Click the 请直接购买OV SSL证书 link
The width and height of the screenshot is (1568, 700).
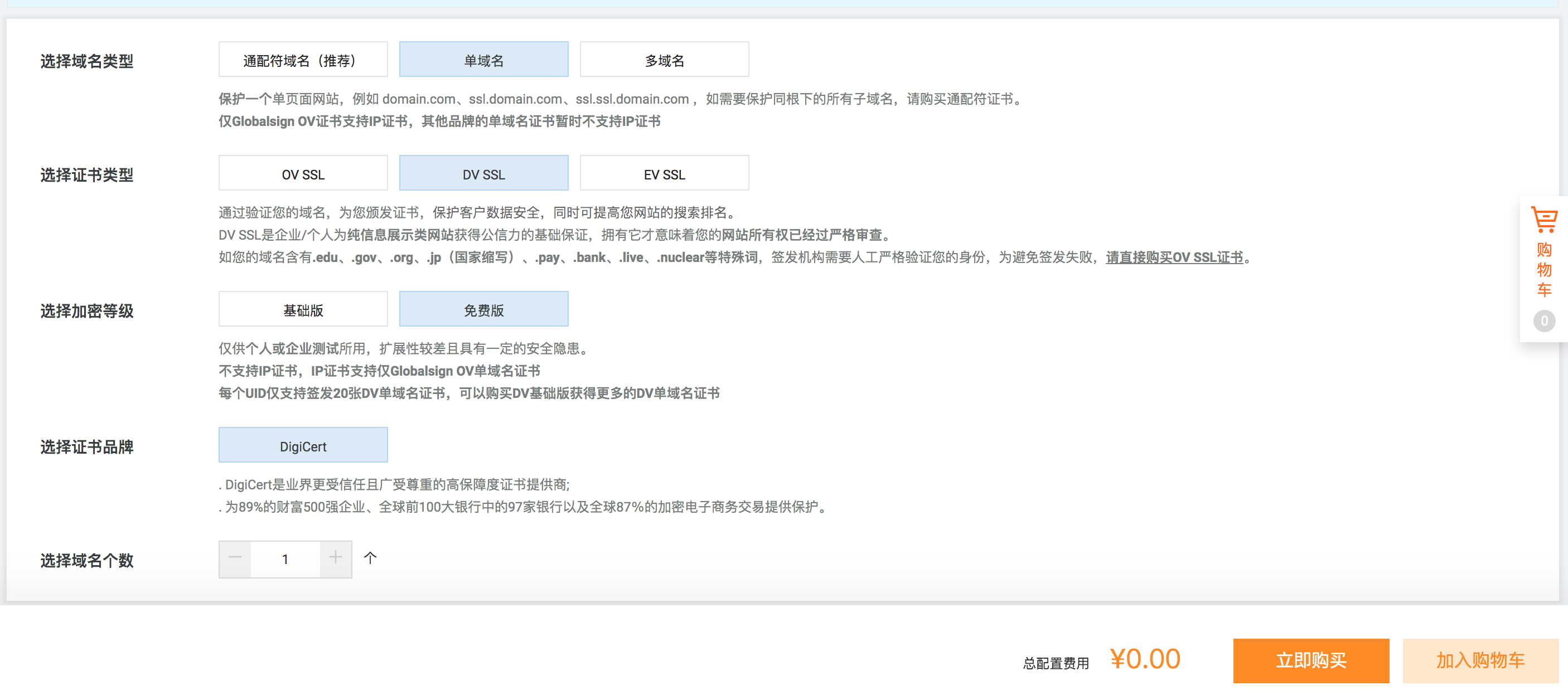[x=1174, y=257]
